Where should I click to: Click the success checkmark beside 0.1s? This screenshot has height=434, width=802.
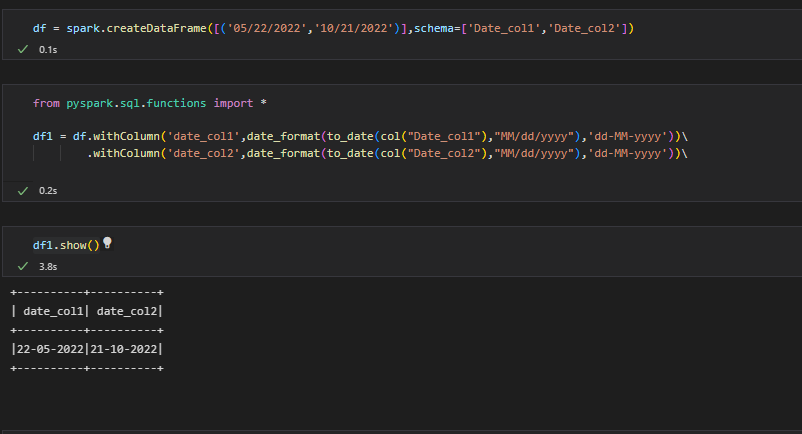23,50
